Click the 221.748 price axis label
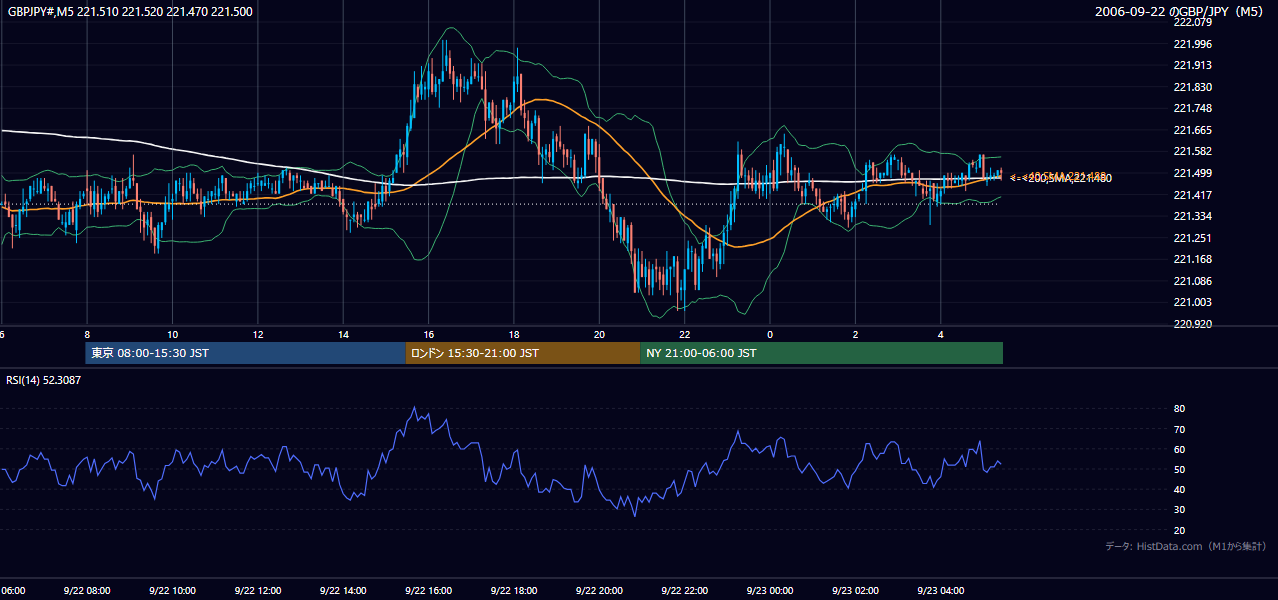The image size is (1278, 600). 1192,108
